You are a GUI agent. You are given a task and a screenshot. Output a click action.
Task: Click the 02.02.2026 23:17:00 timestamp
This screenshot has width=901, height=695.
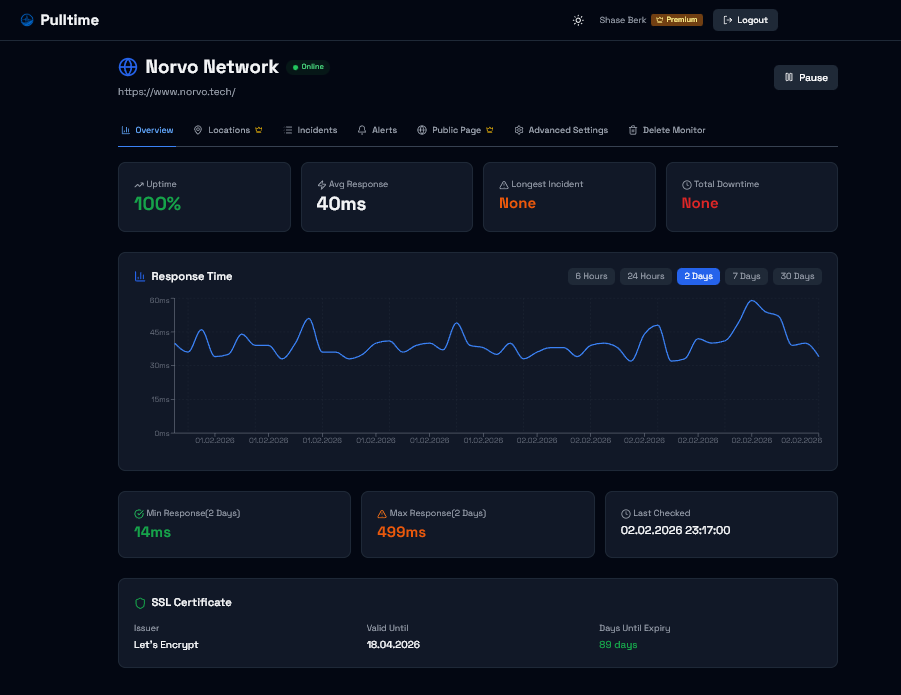click(675, 530)
